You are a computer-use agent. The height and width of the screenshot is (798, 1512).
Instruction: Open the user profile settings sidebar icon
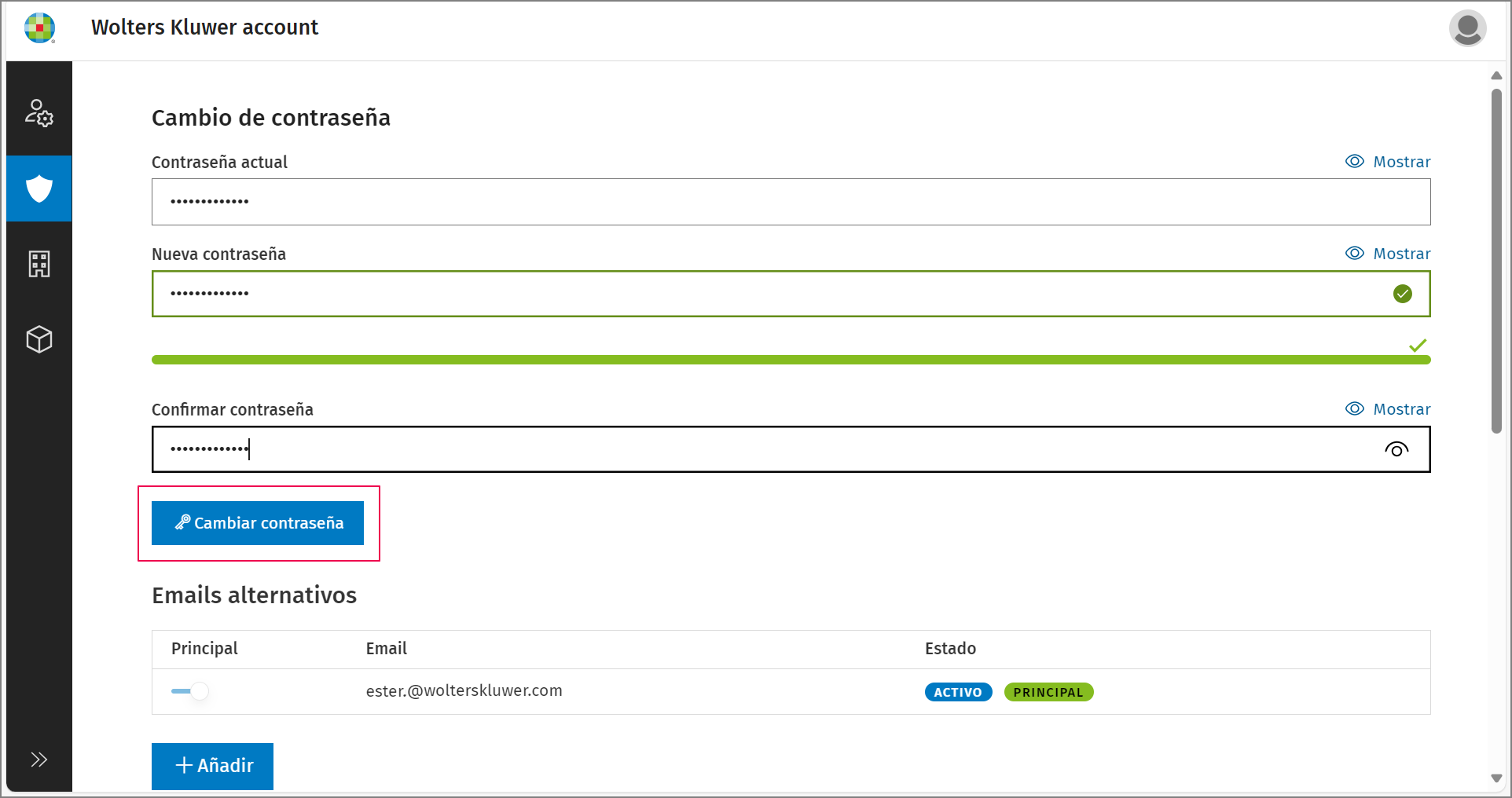pos(39,113)
